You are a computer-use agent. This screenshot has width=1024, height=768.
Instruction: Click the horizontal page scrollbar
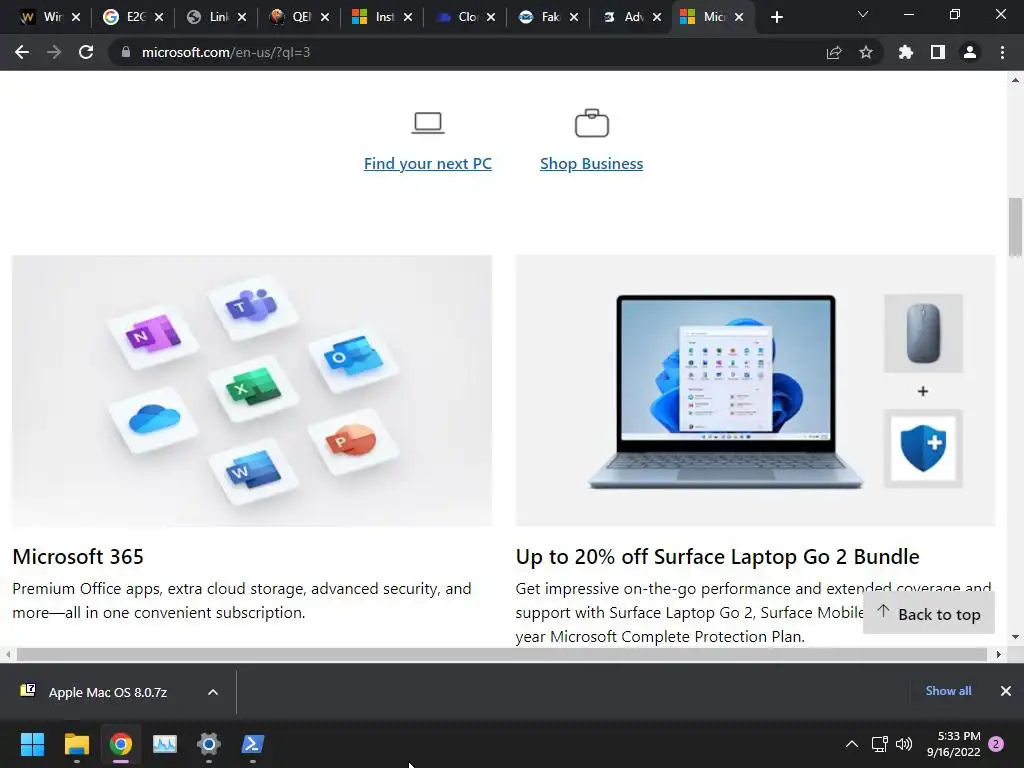tap(502, 654)
